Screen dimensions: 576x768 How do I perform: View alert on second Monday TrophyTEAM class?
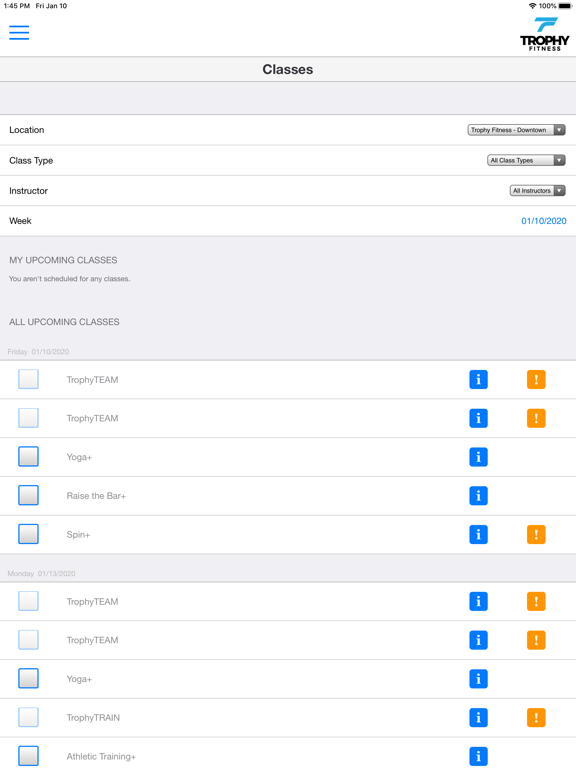tap(536, 640)
